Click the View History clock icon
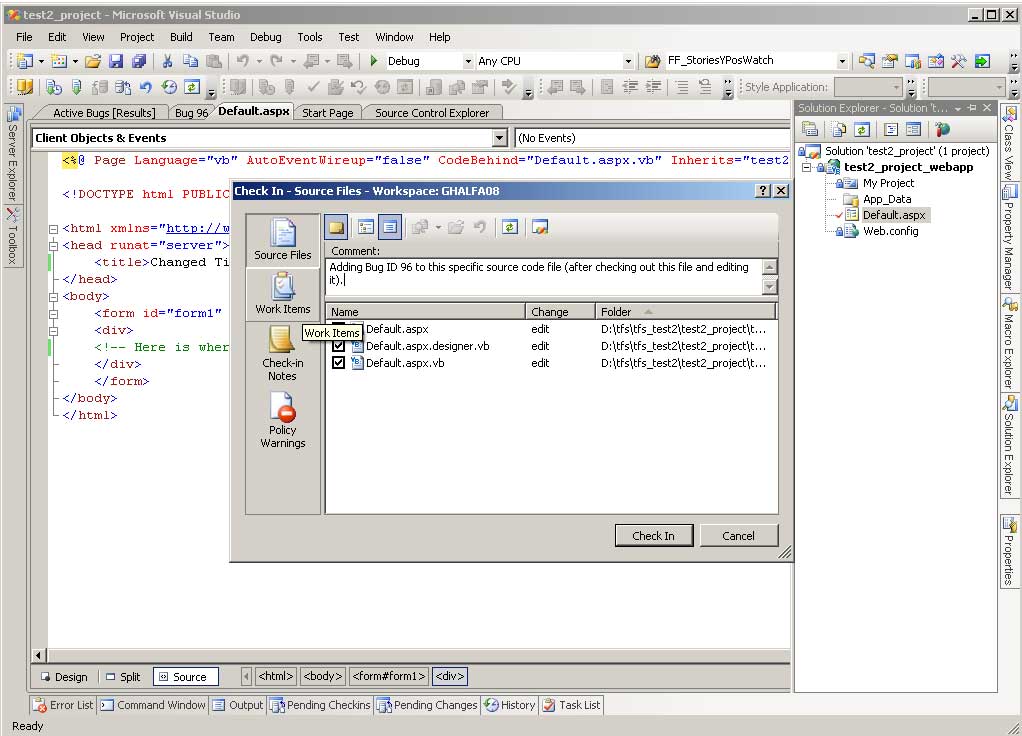Screen dimensions: 1022x736 click(x=169, y=87)
